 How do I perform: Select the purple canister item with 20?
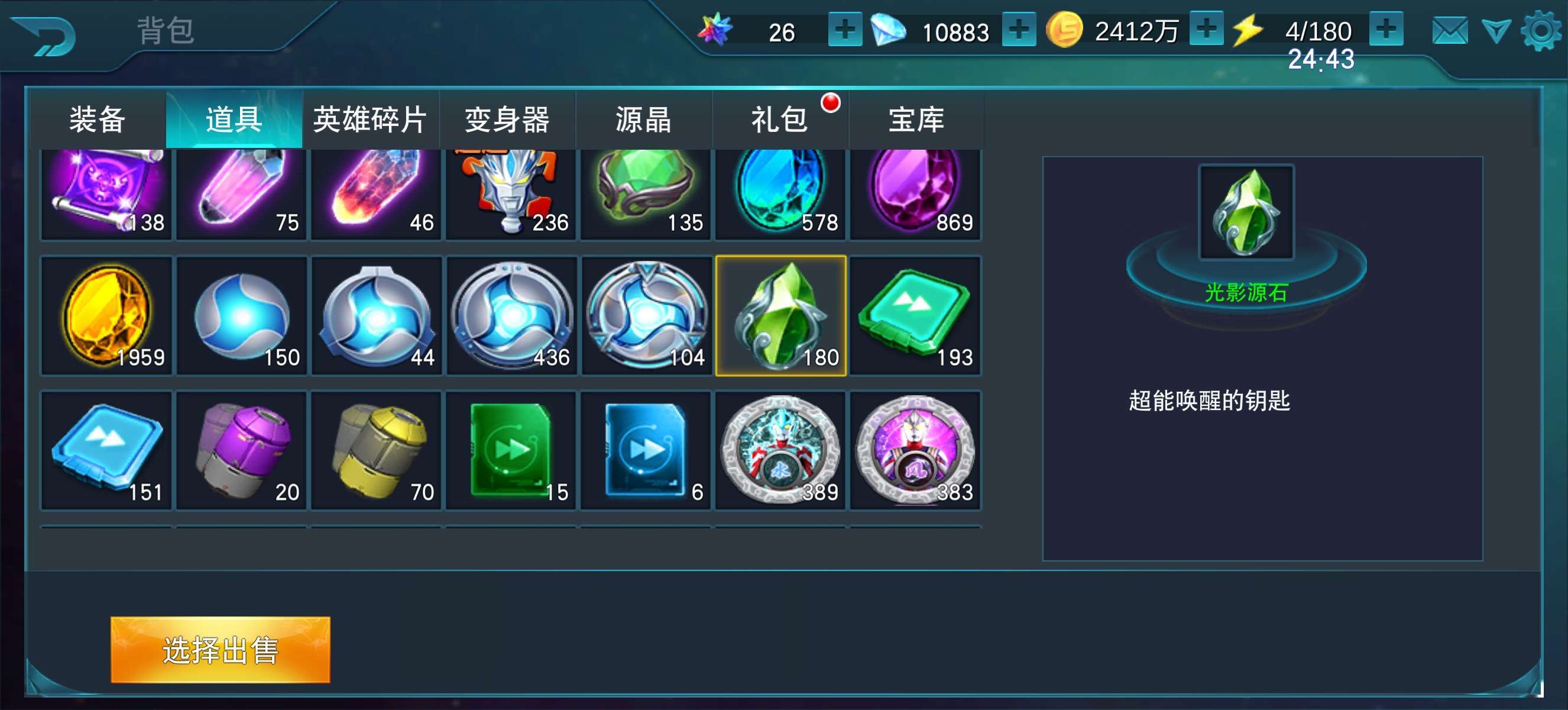click(x=242, y=450)
